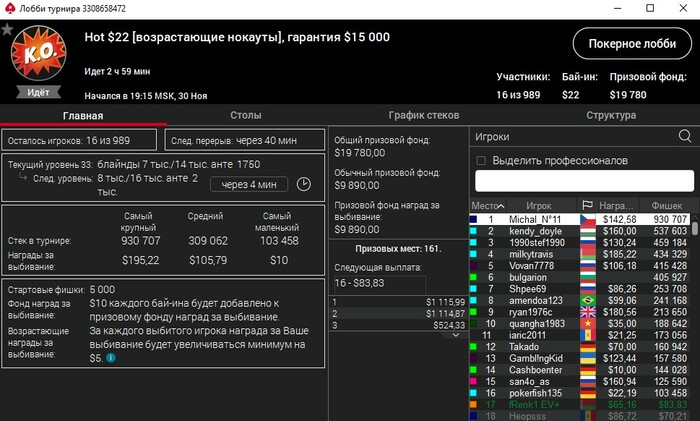Click Vietnam flag next to quangha1983
The width and height of the screenshot is (700, 421).
pyautogui.click(x=588, y=324)
